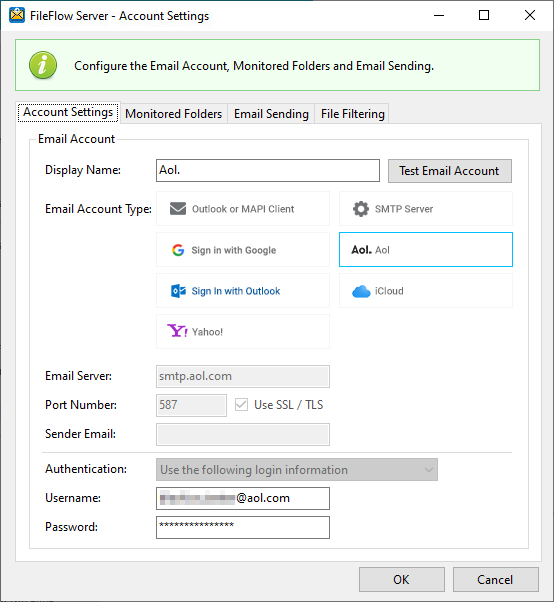The height and width of the screenshot is (602, 554).
Task: Click the Google logo sign-in option
Action: point(178,250)
